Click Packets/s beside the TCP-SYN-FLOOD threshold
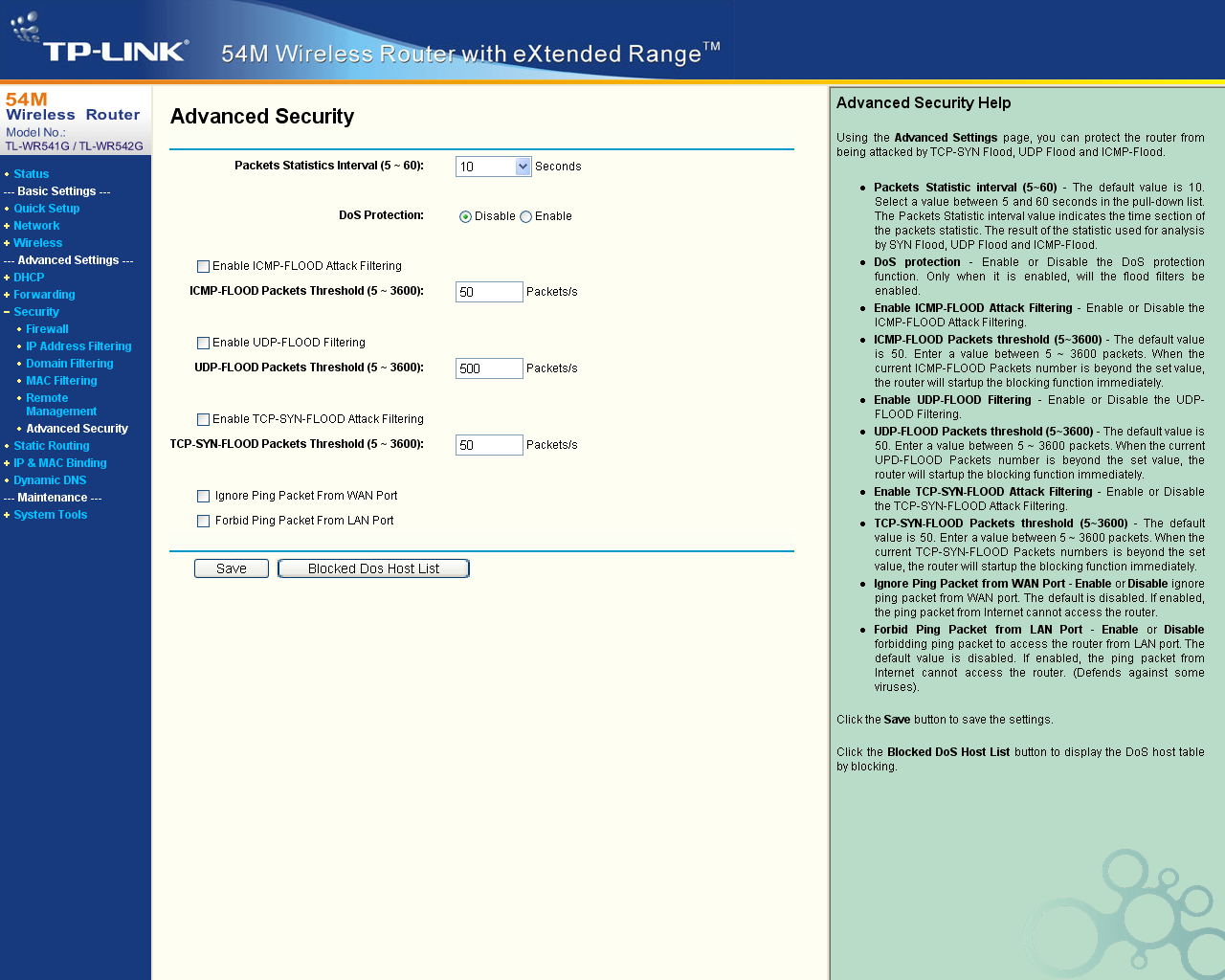1225x980 pixels. click(552, 445)
